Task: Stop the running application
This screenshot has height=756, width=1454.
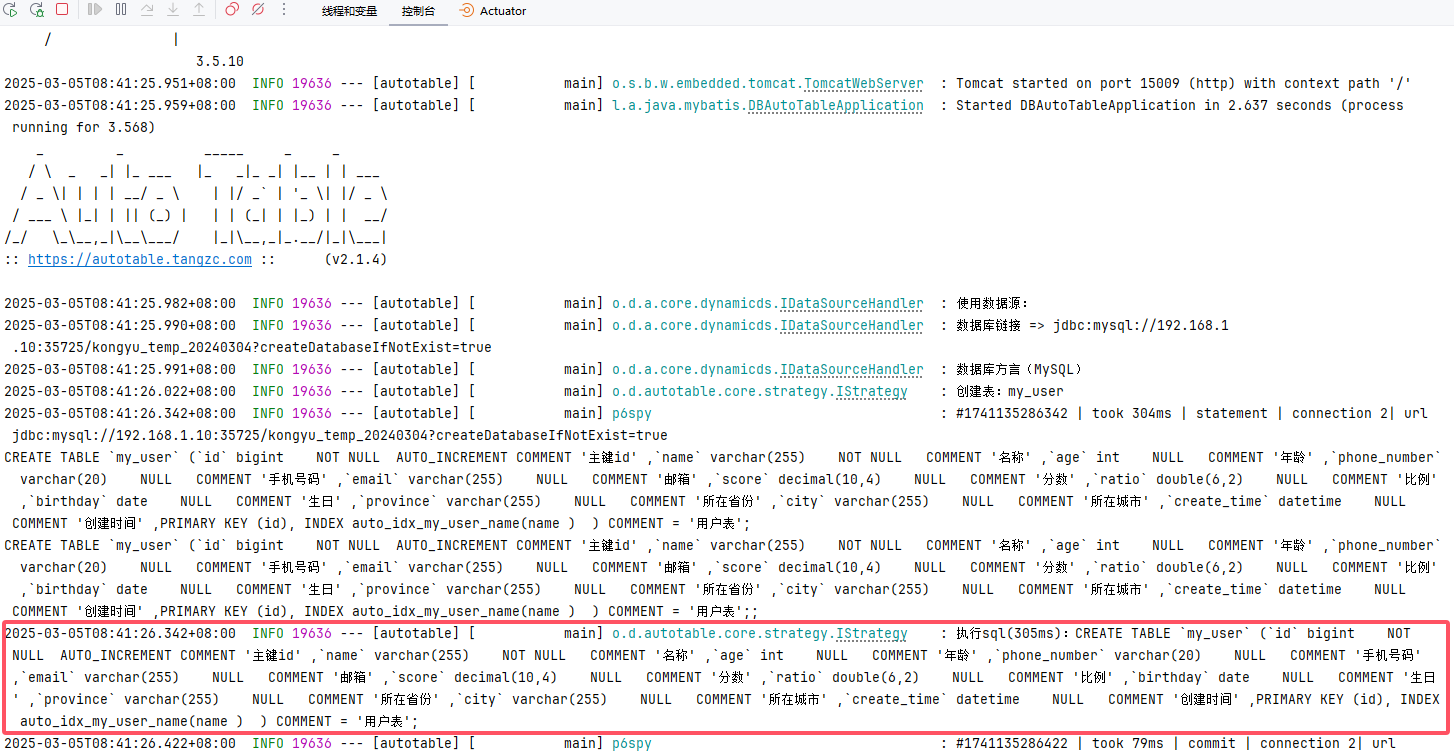Action: click(62, 10)
